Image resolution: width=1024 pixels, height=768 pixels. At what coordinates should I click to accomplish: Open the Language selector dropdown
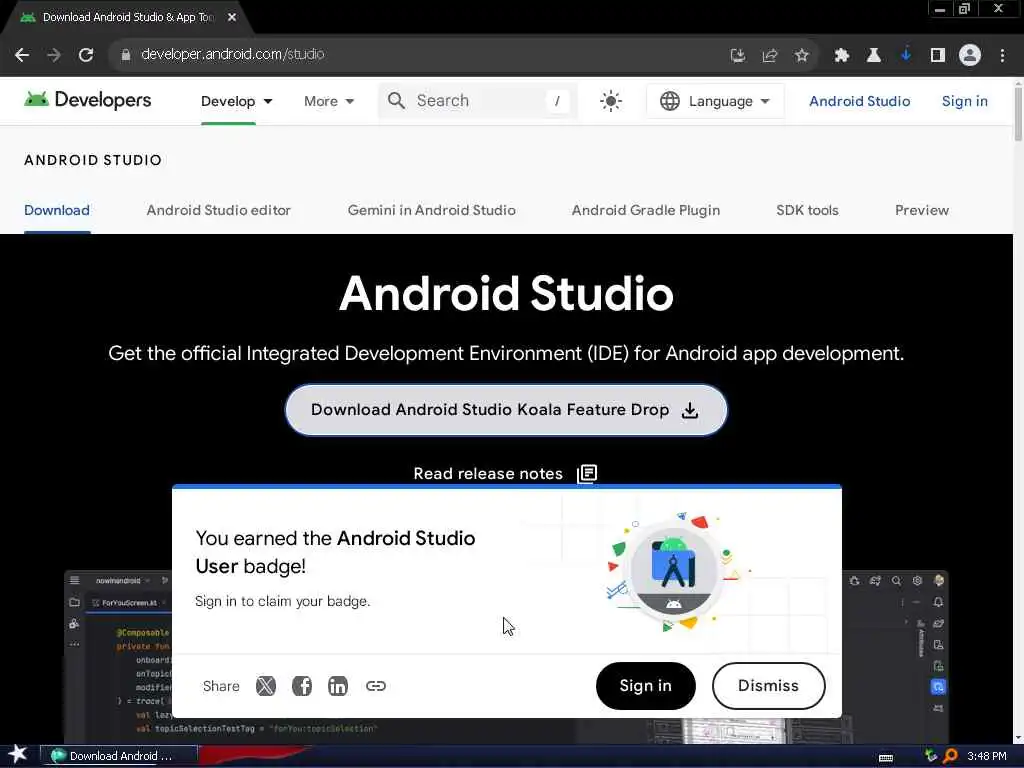click(715, 101)
